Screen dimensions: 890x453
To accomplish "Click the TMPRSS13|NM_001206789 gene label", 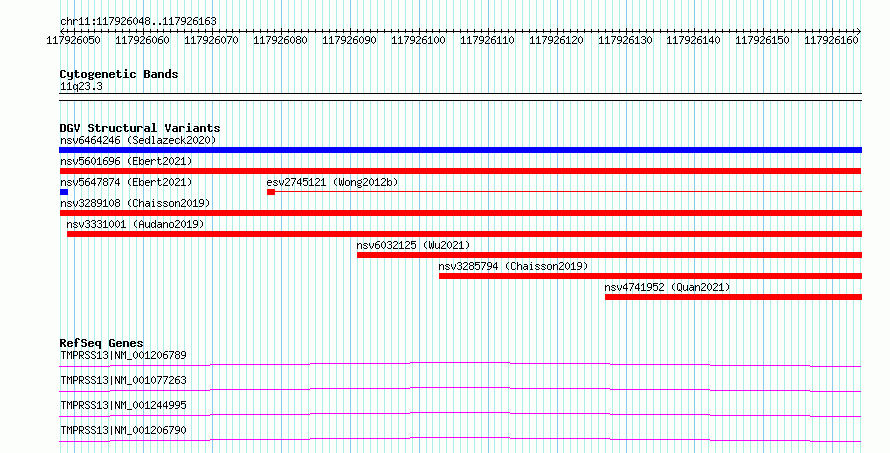I will [123, 355].
